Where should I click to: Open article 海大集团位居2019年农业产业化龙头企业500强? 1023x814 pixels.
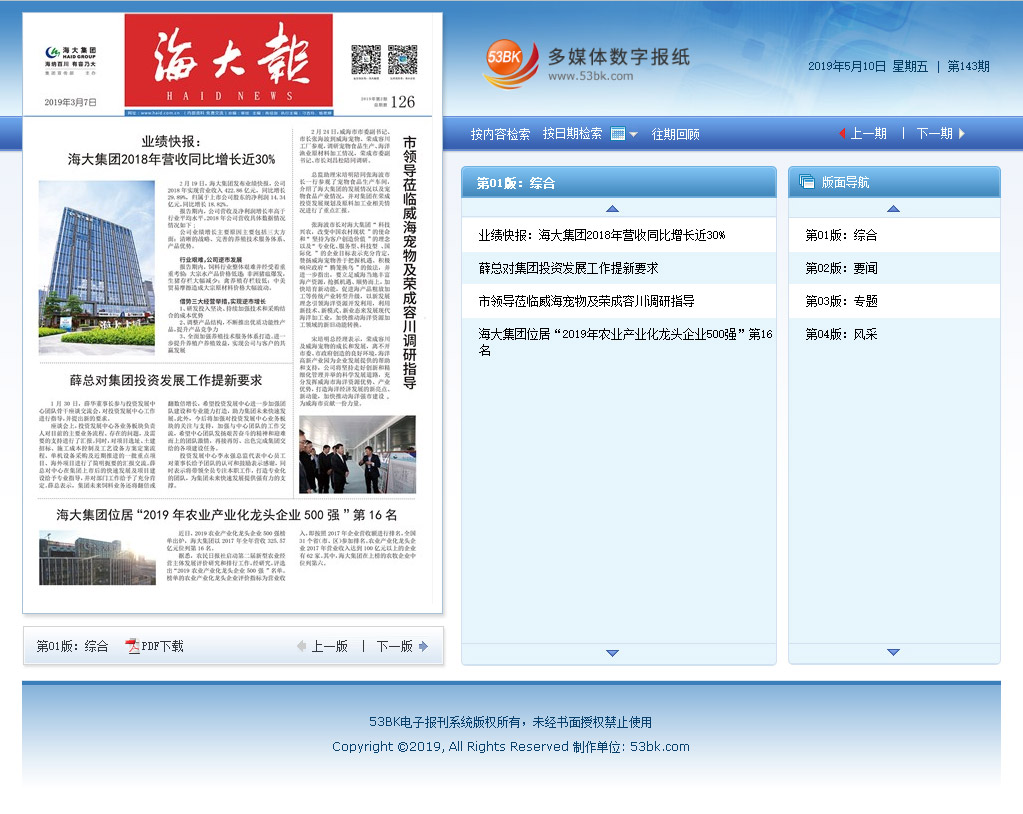pyautogui.click(x=625, y=342)
